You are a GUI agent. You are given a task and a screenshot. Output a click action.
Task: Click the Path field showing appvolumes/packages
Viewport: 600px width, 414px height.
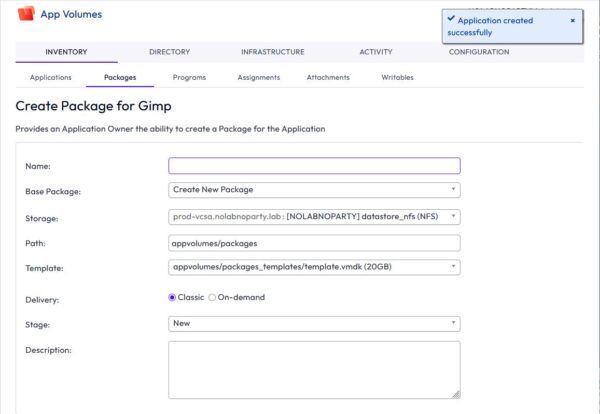tap(314, 243)
